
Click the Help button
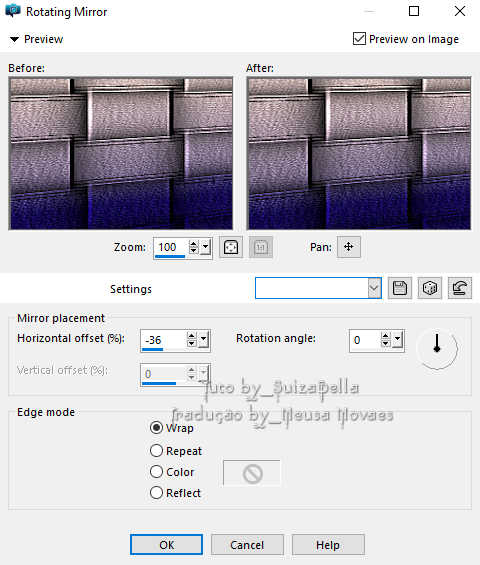[x=328, y=545]
